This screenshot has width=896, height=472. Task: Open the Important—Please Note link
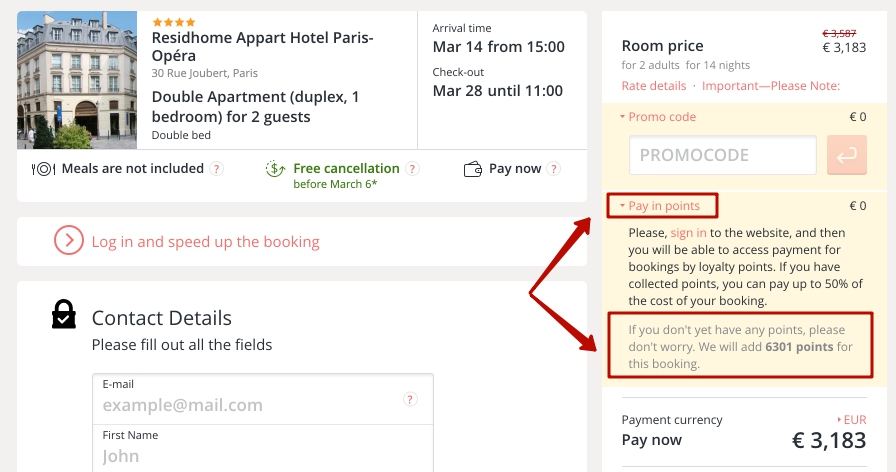pos(771,86)
